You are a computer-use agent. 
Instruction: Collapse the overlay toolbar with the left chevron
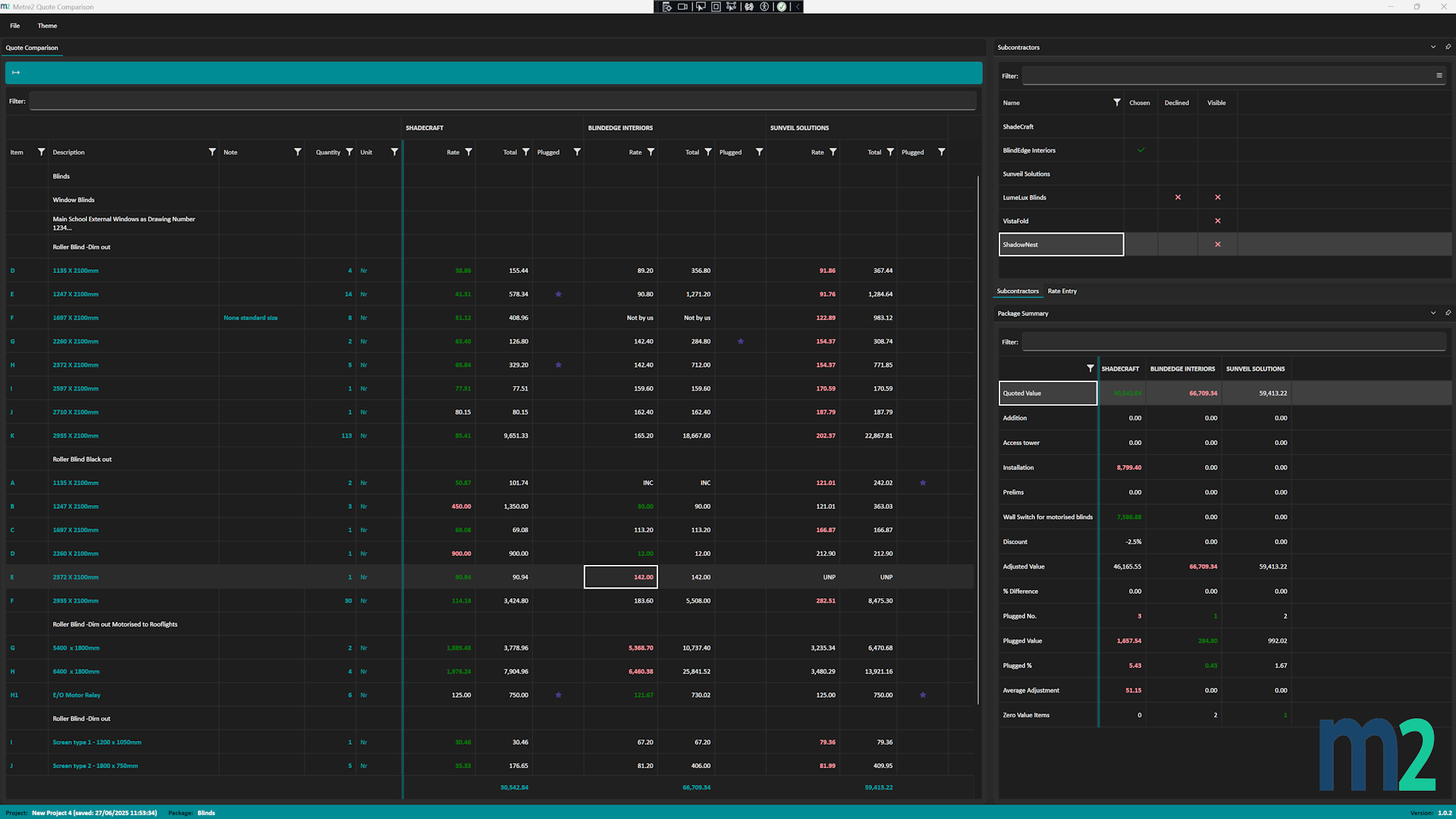click(797, 7)
